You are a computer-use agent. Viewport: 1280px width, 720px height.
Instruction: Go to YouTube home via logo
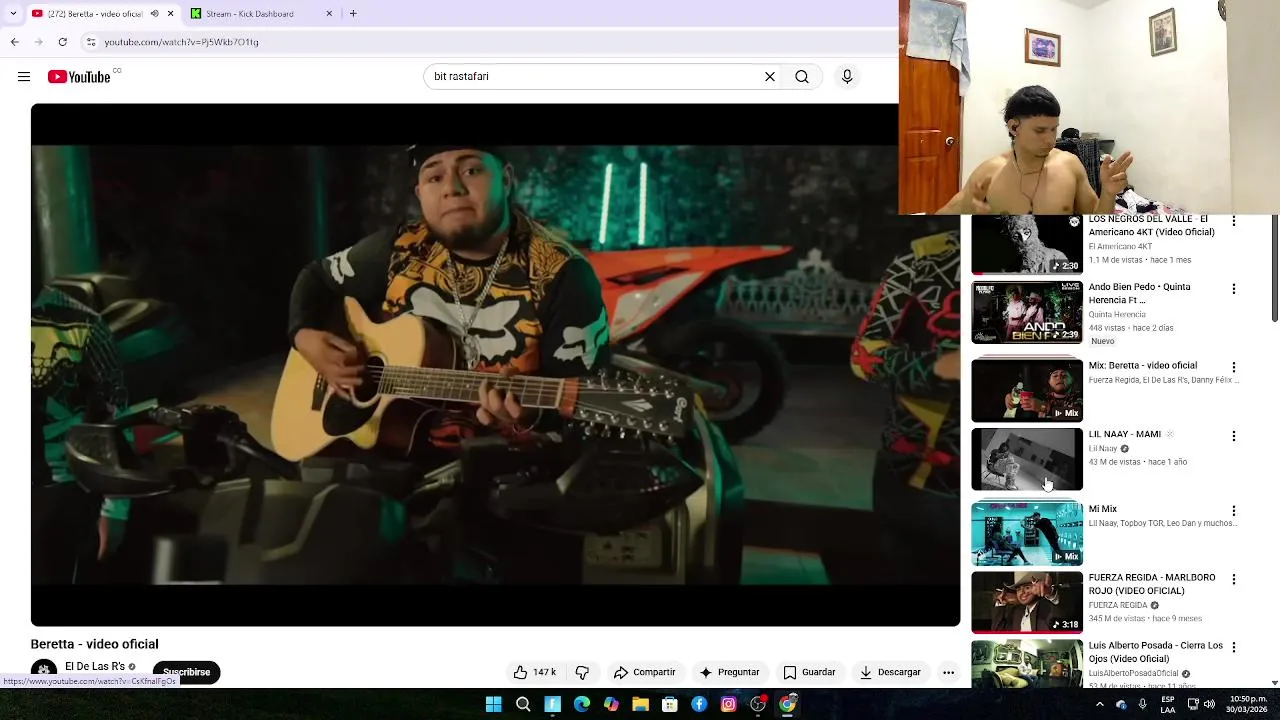point(79,77)
